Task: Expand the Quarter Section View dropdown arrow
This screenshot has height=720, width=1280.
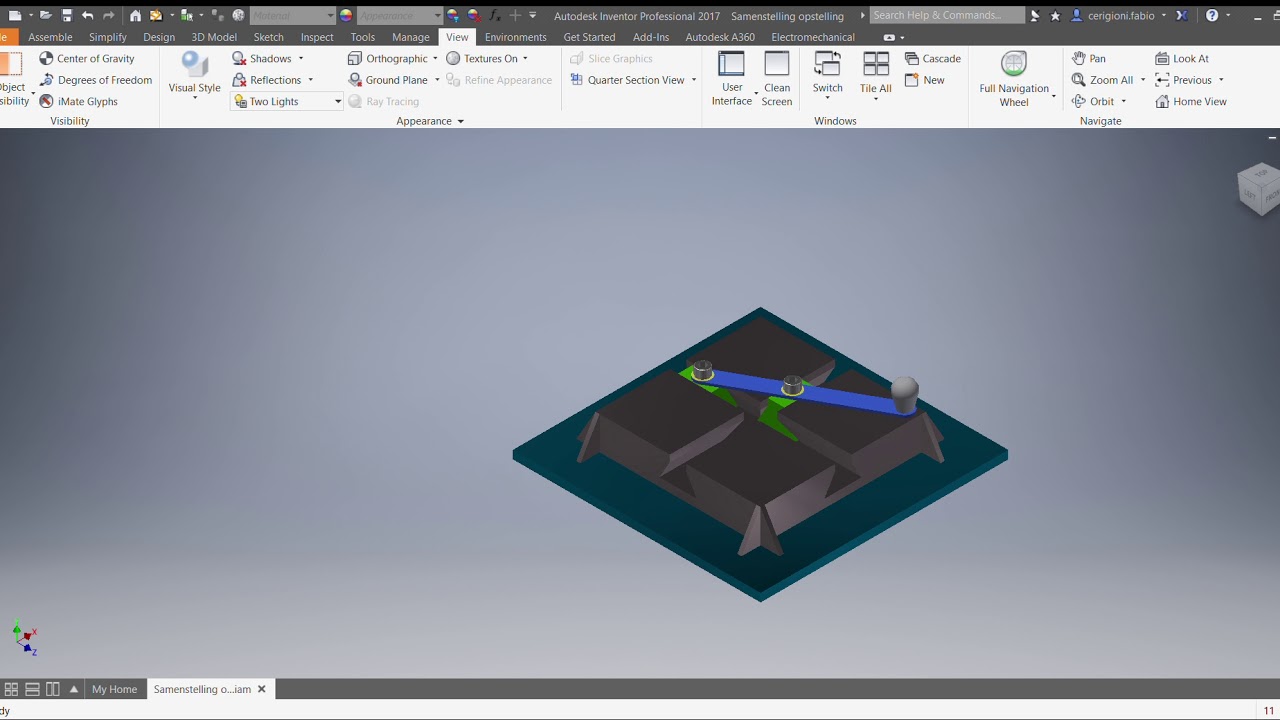Action: 694,80
